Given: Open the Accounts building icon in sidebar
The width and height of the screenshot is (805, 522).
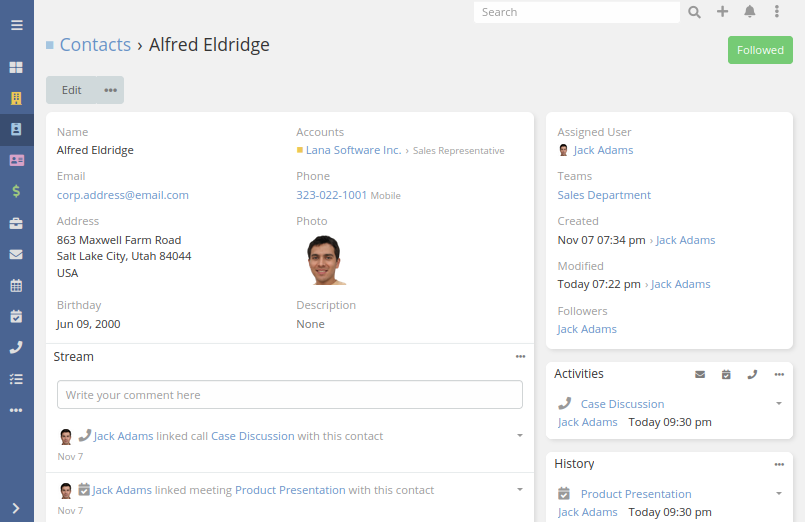Looking at the screenshot, I should (16, 98).
